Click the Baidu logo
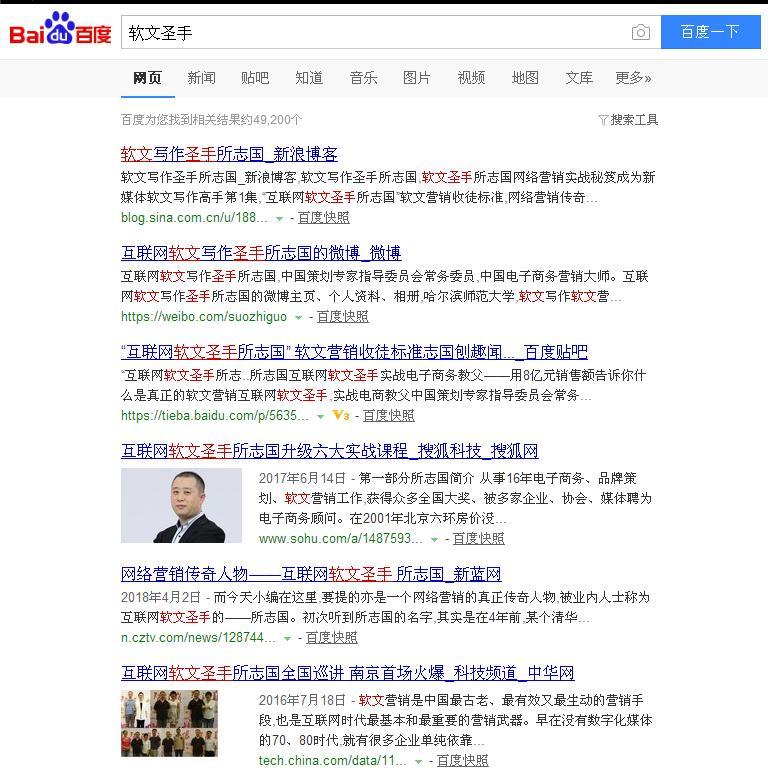The image size is (772, 779). (60, 30)
